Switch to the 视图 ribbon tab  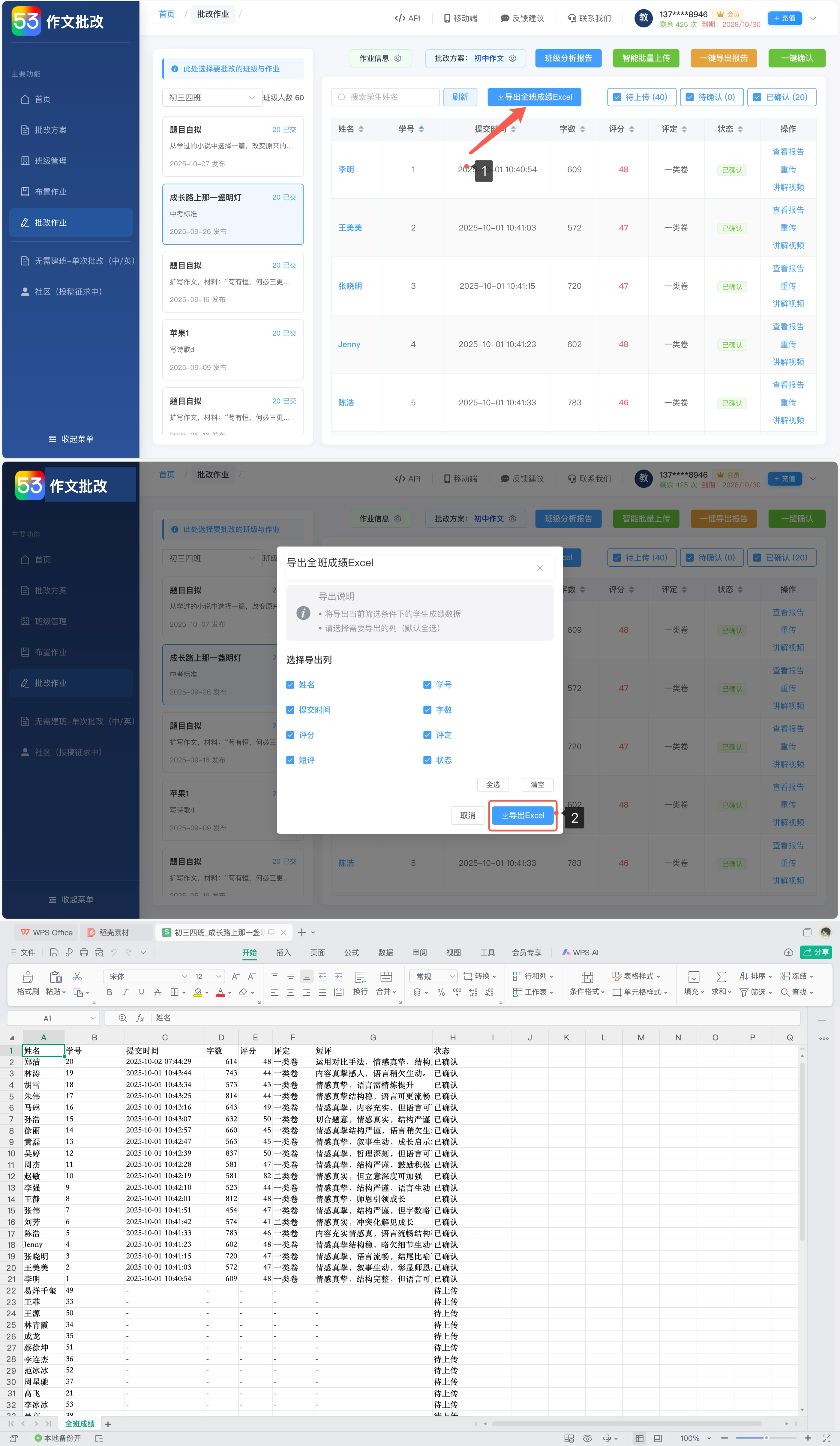click(454, 952)
